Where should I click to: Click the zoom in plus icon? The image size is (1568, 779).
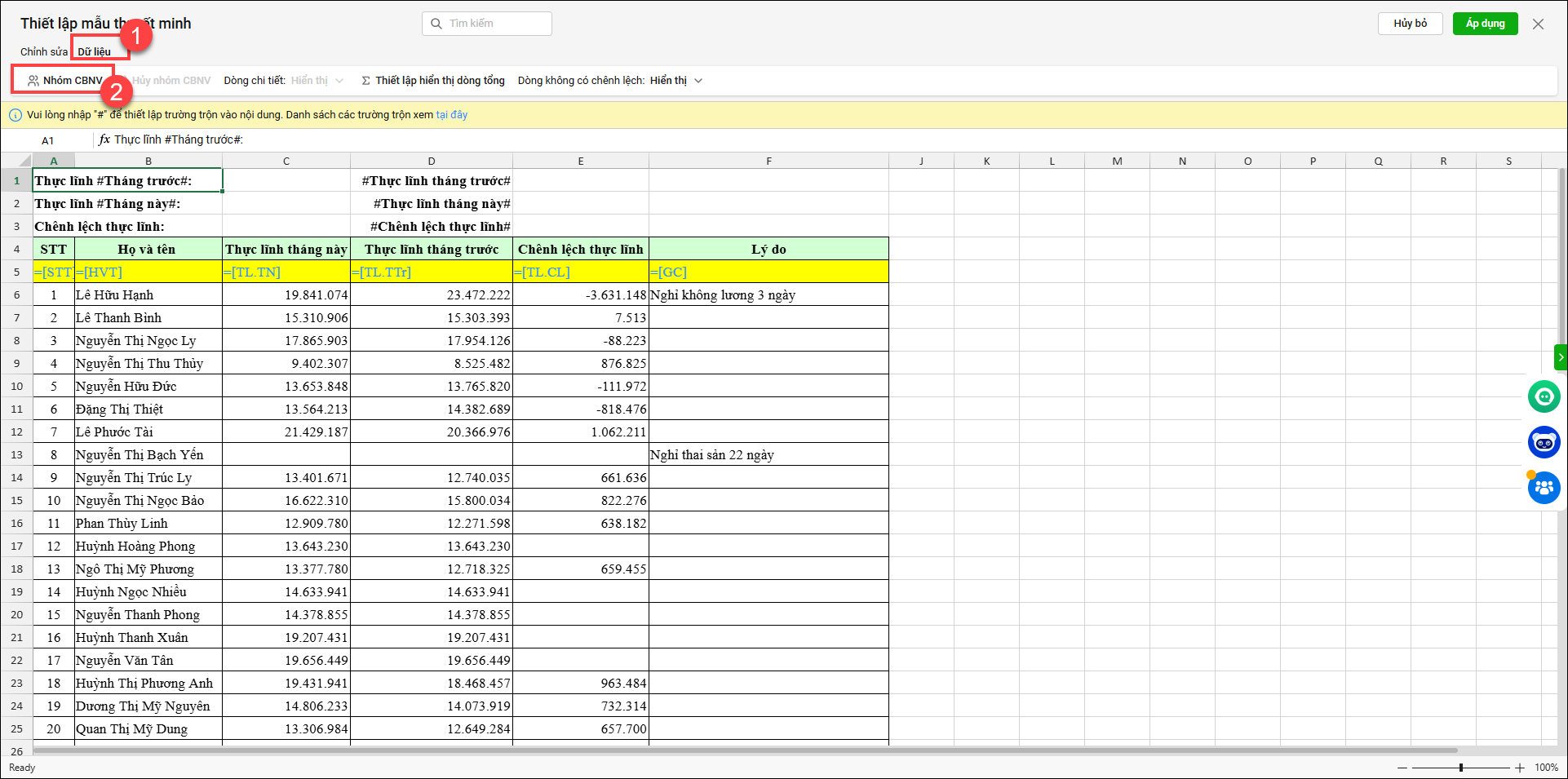tap(1520, 768)
